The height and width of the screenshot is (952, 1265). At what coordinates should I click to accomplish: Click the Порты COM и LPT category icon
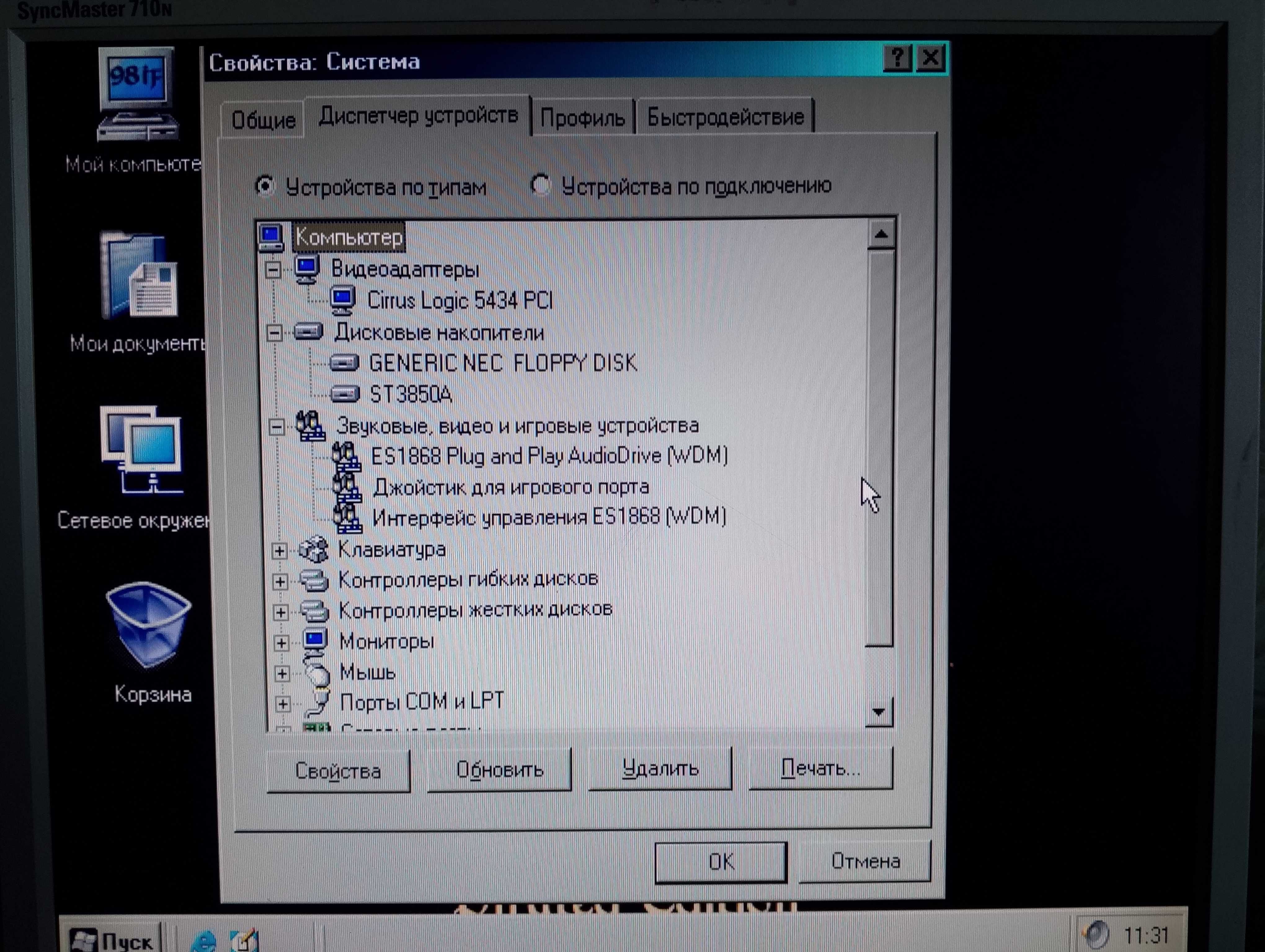(x=318, y=703)
